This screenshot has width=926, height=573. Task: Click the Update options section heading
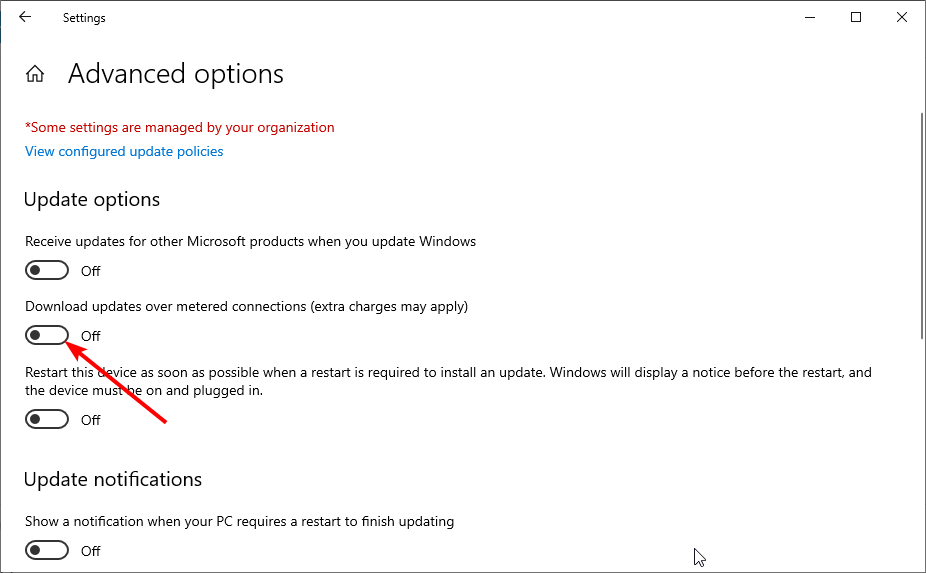pos(92,200)
